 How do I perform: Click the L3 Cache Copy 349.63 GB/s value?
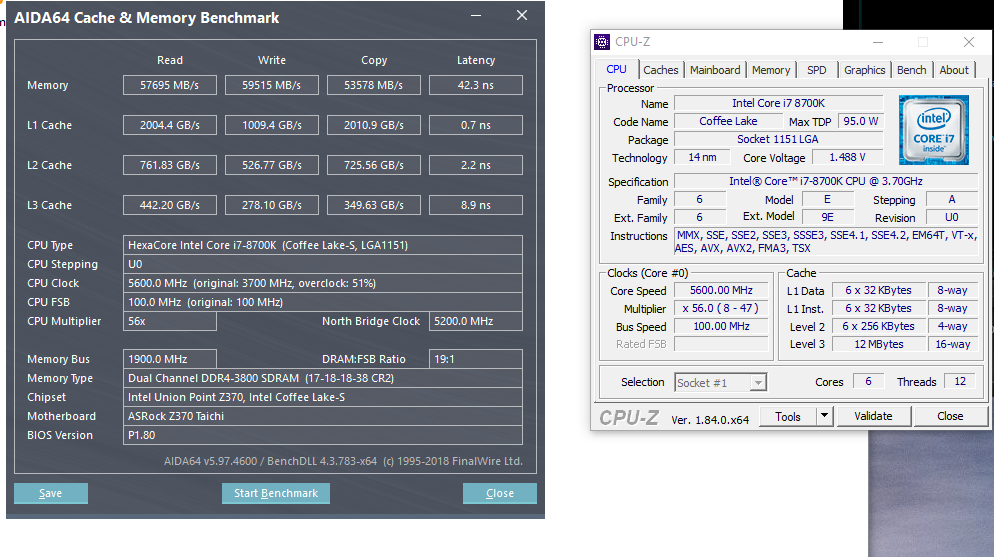click(374, 205)
